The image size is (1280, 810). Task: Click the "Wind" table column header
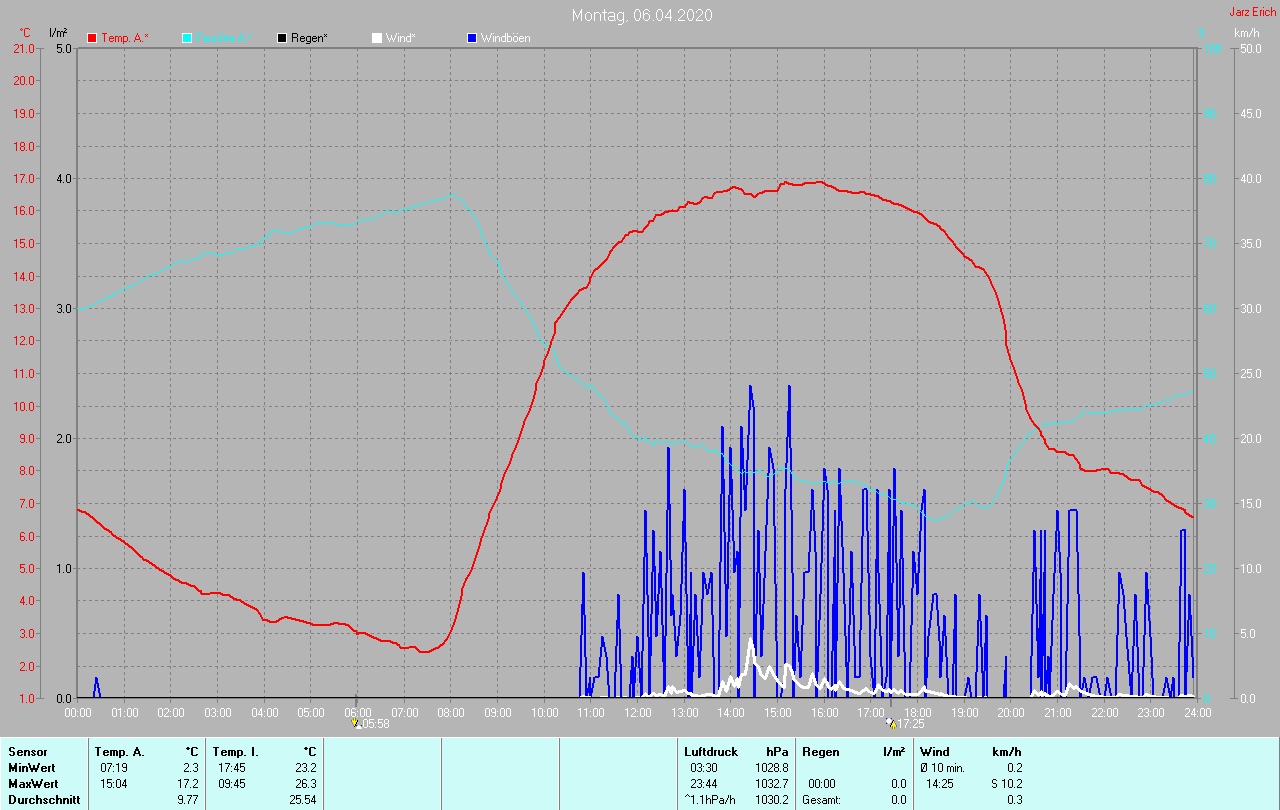[x=934, y=751]
